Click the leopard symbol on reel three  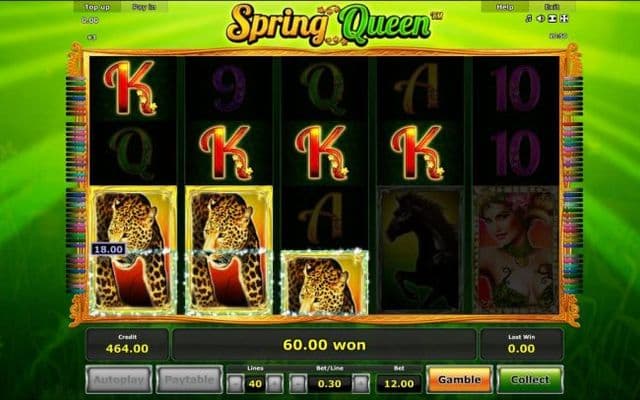pos(324,282)
